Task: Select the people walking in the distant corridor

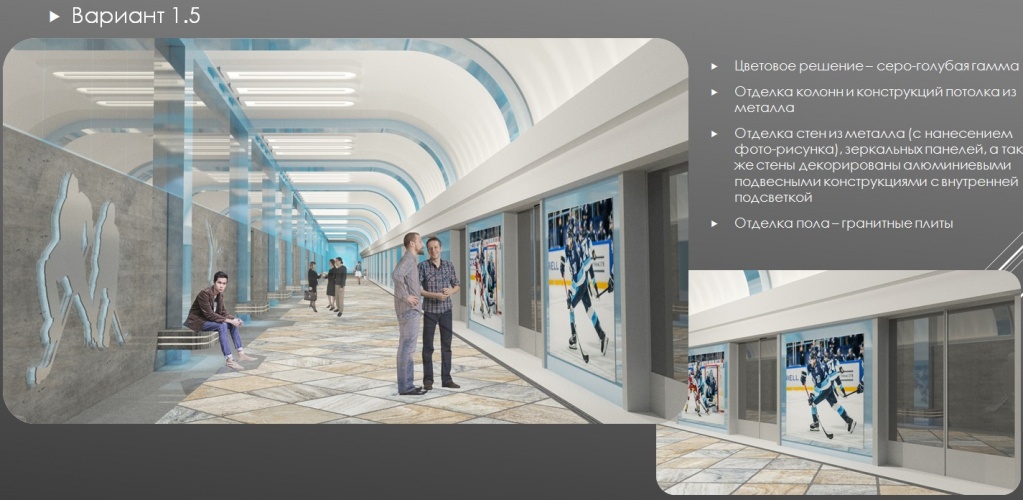Action: [x=330, y=284]
